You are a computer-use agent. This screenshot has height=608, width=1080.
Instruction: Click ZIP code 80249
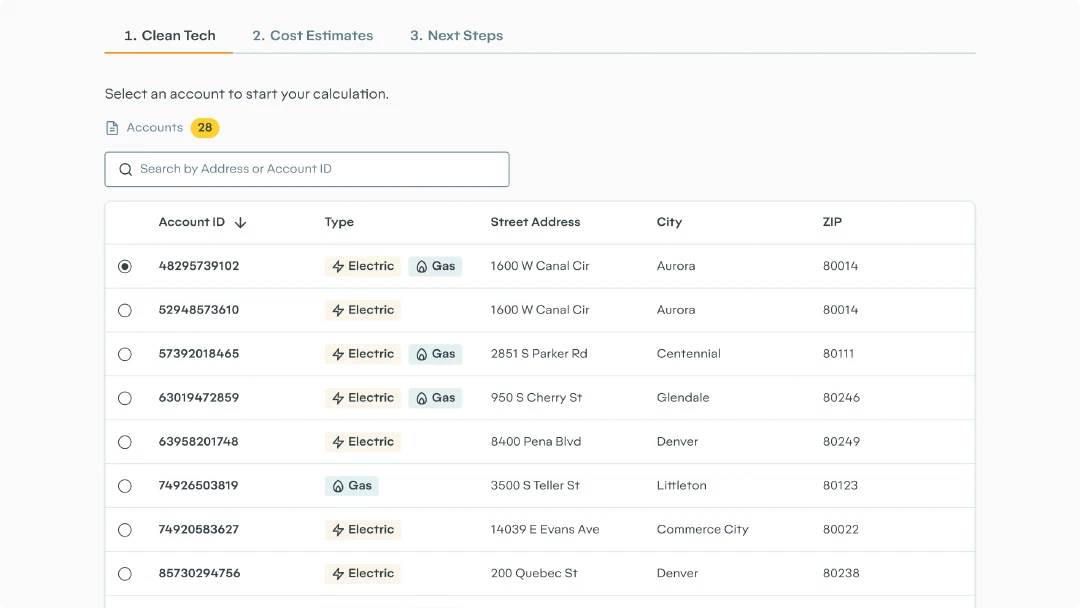pos(842,441)
